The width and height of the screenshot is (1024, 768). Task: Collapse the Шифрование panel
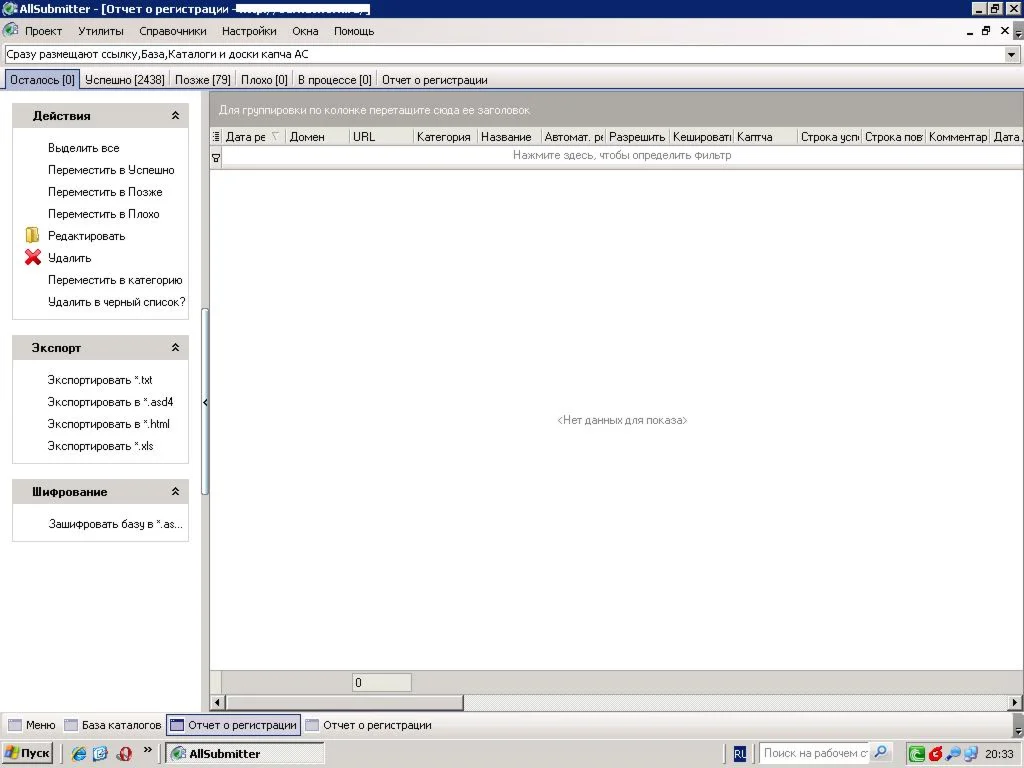(x=175, y=491)
